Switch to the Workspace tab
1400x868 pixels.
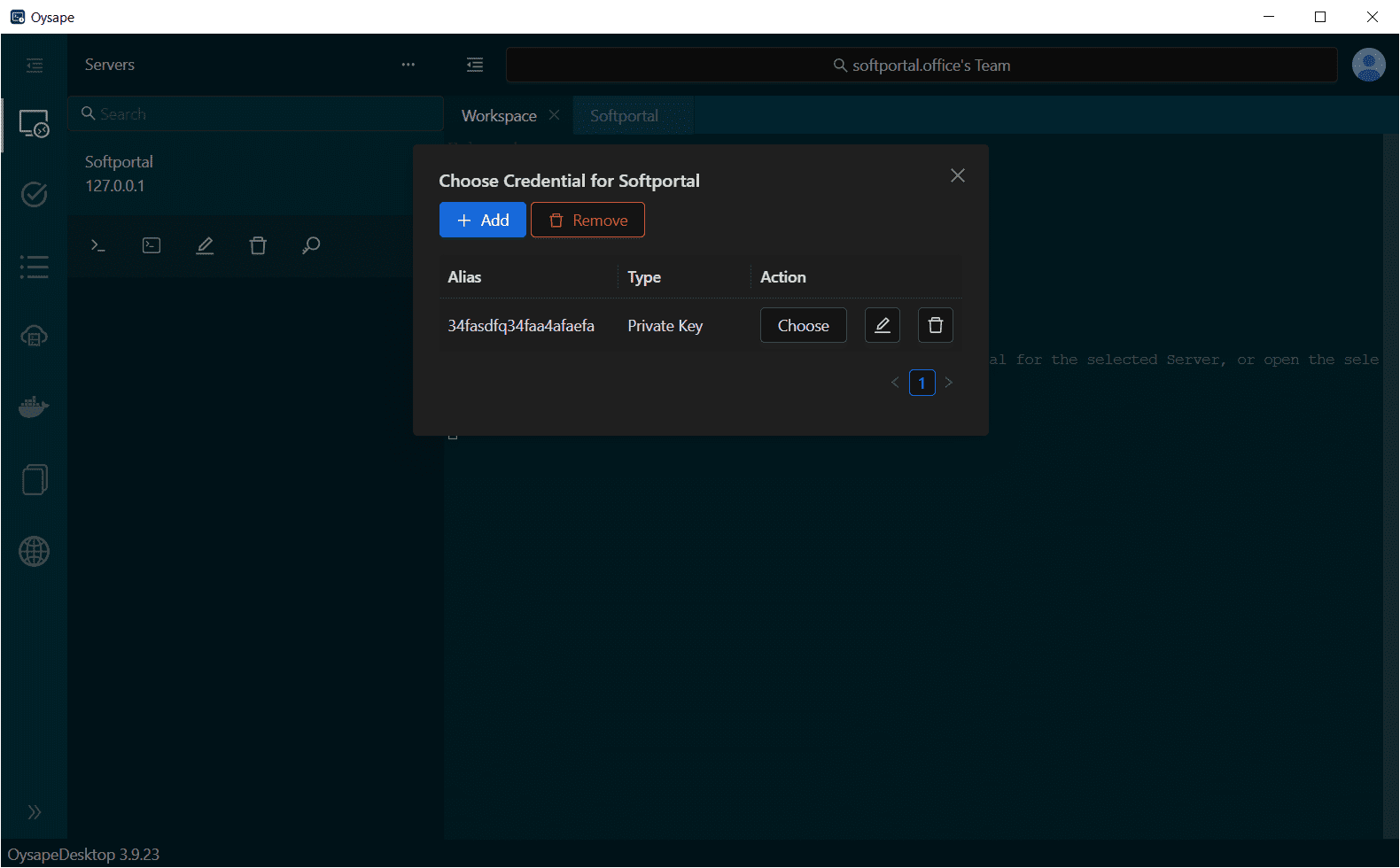tap(499, 116)
